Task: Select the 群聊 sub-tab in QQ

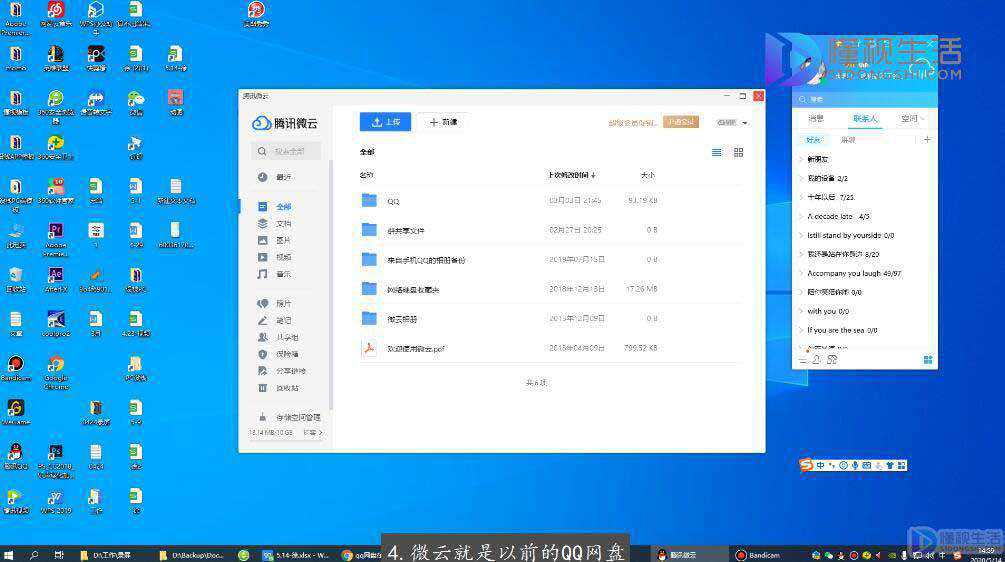Action: (848, 140)
